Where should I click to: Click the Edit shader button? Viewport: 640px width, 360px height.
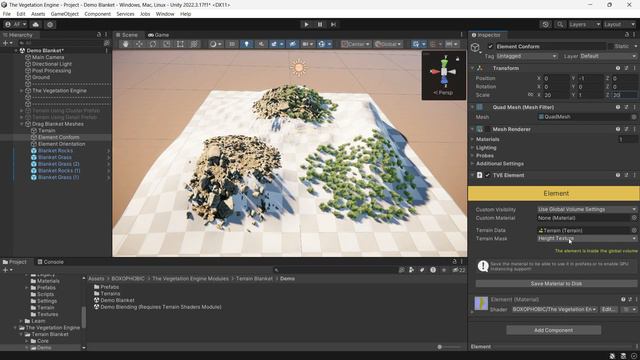click(x=609, y=309)
